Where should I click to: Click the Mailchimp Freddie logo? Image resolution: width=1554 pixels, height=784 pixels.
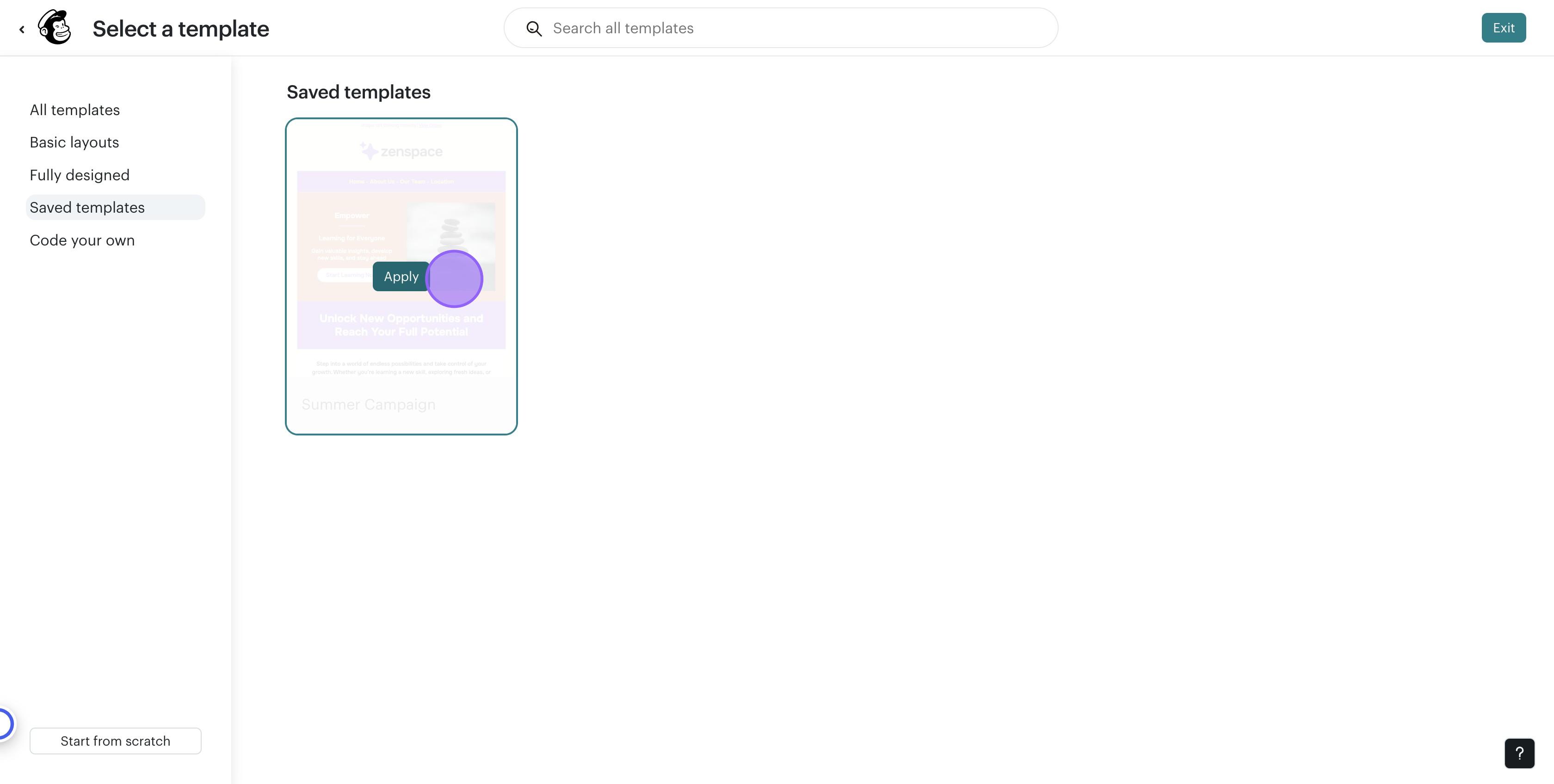[54, 28]
